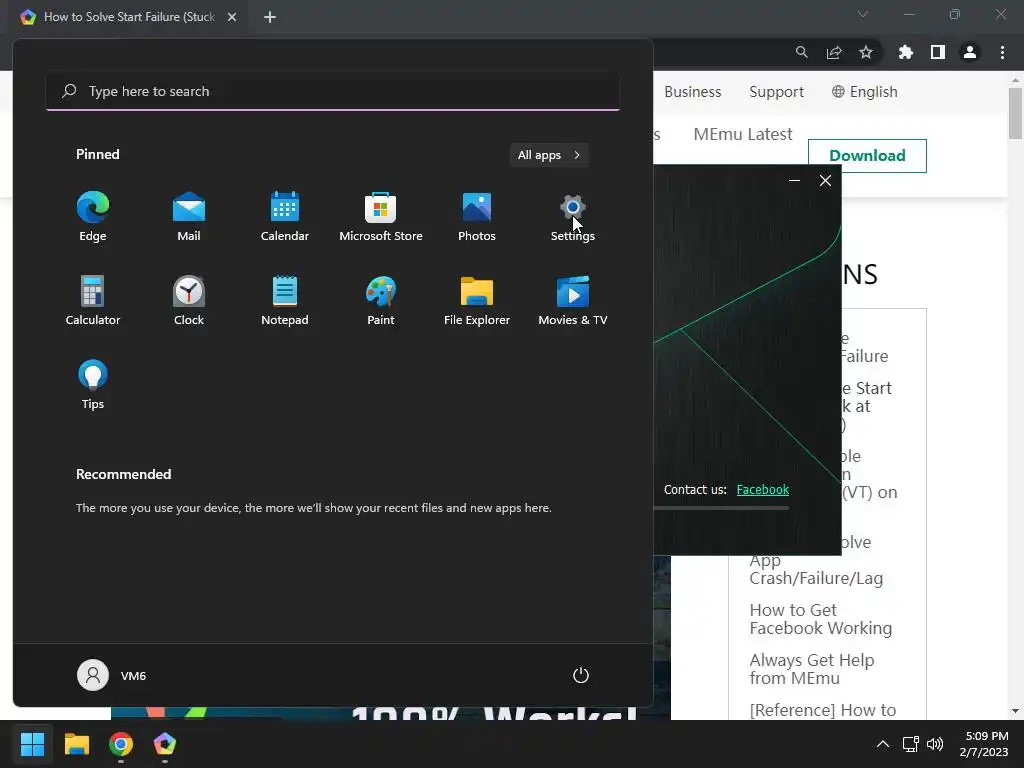Open File Explorer from pinned apps

(x=477, y=300)
